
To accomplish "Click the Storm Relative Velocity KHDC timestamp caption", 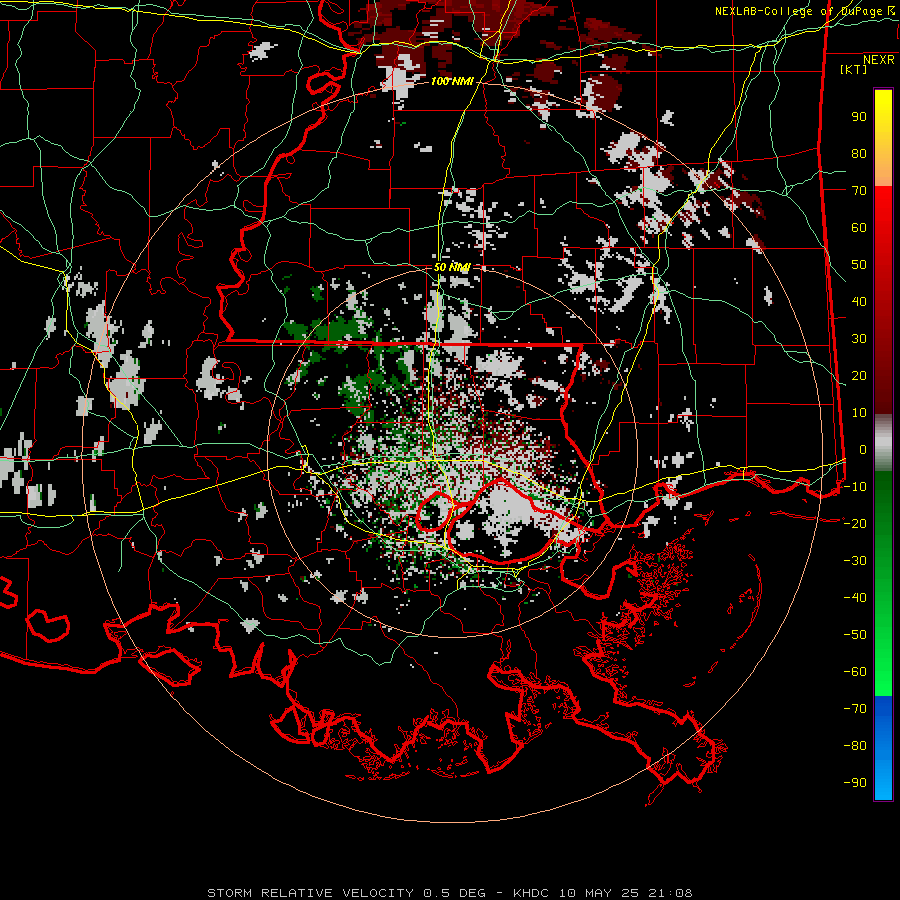I will click(449, 893).
